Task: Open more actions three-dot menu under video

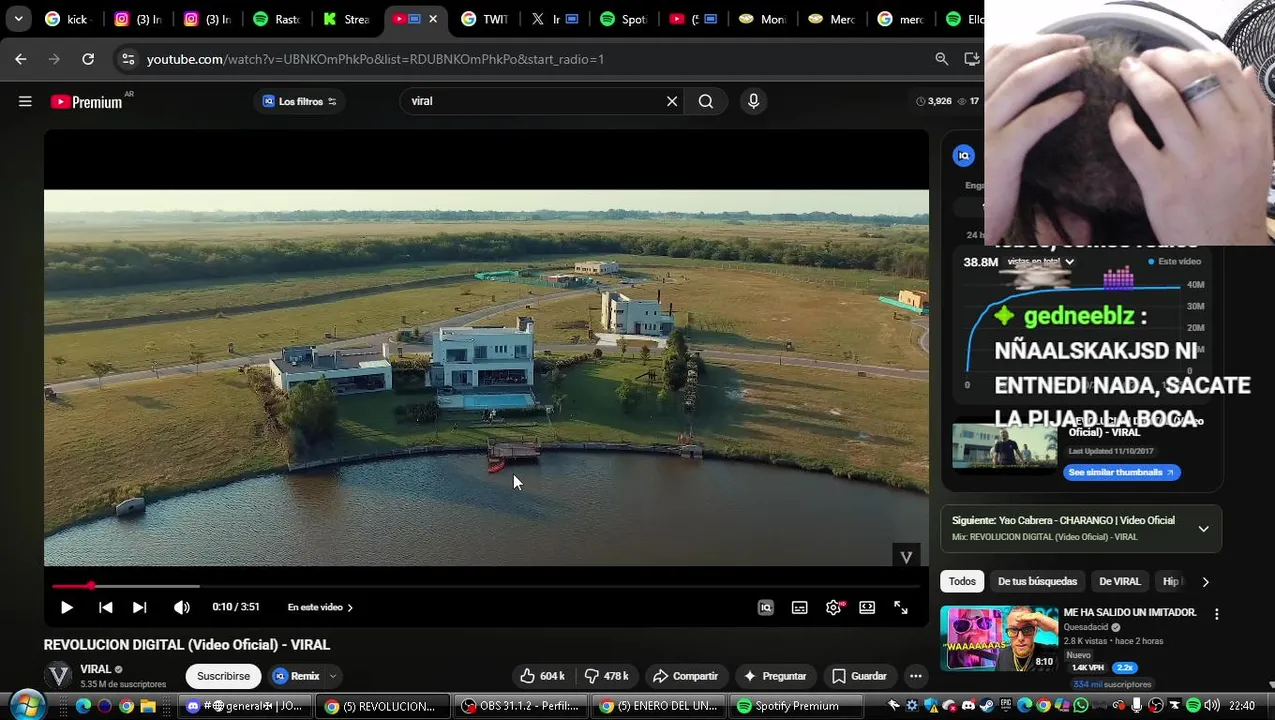Action: pyautogui.click(x=915, y=676)
